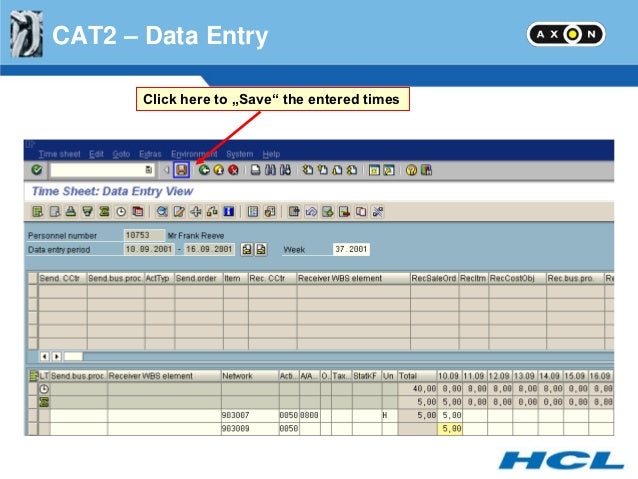Click the Customize Local Layout icon
638x479 pixels.
point(426,170)
